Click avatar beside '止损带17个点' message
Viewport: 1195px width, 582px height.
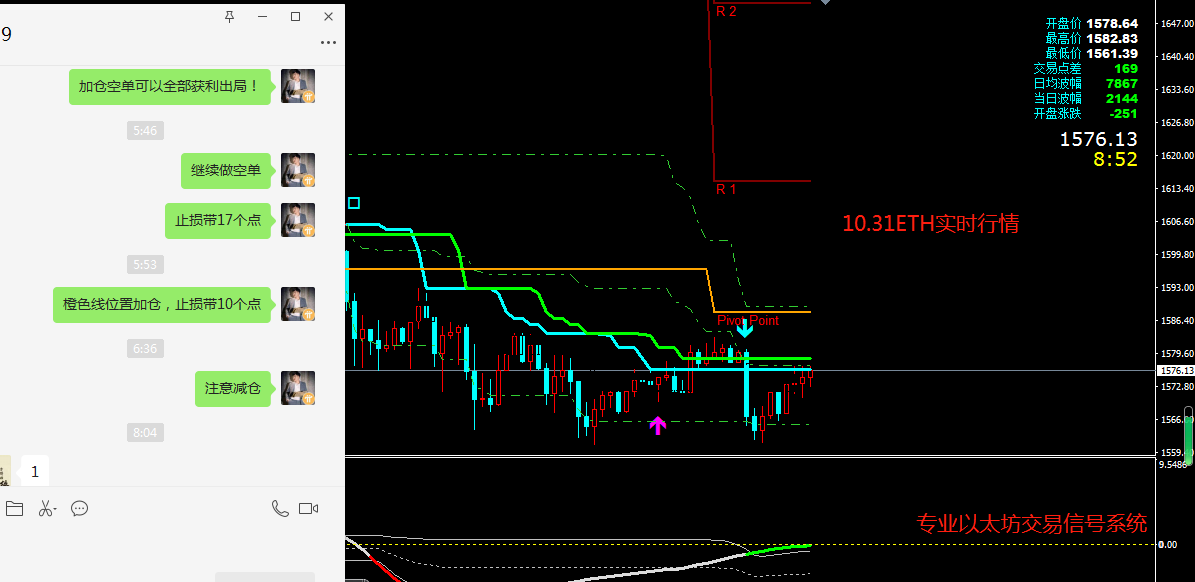pos(298,219)
